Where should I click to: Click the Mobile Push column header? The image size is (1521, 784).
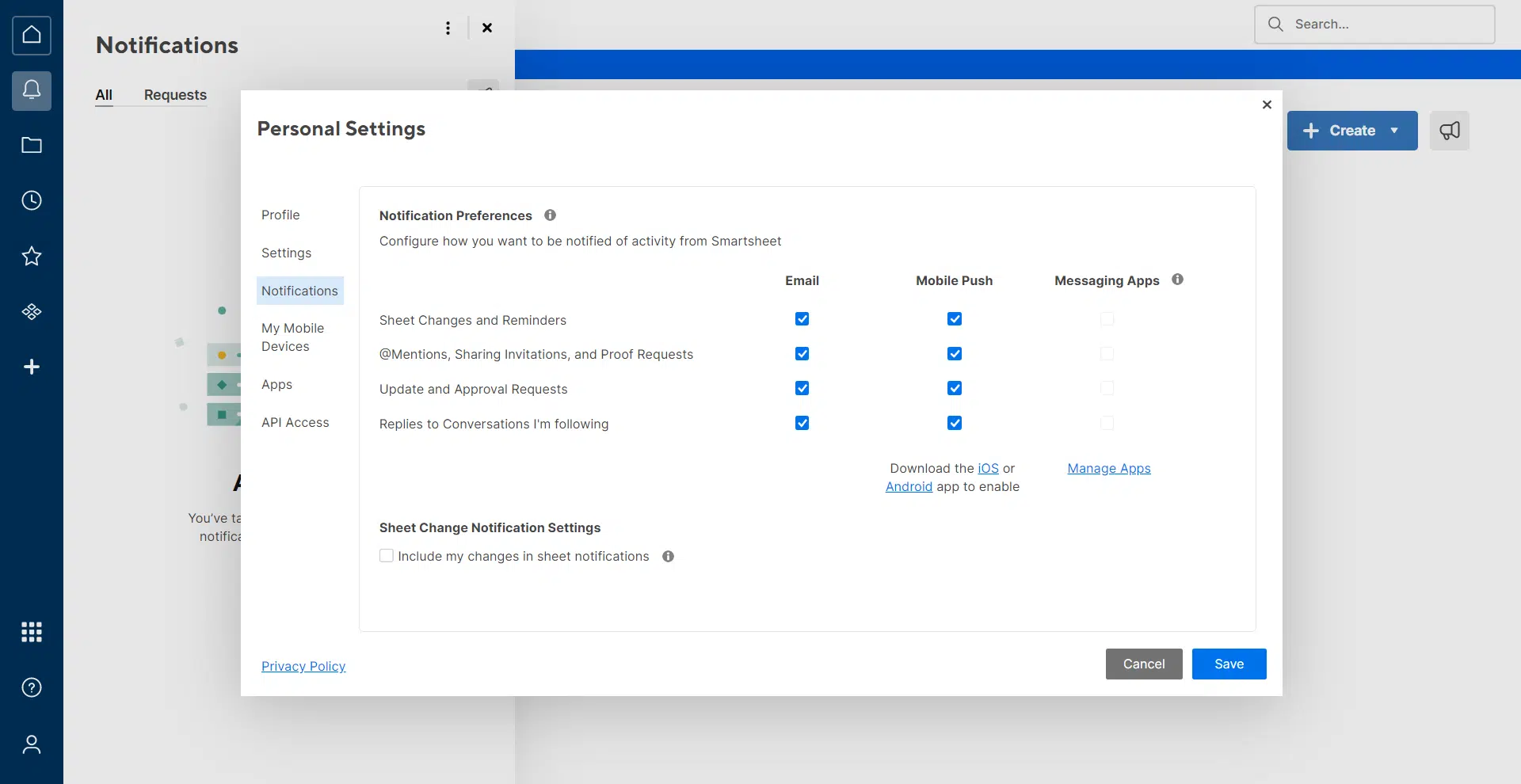point(954,281)
